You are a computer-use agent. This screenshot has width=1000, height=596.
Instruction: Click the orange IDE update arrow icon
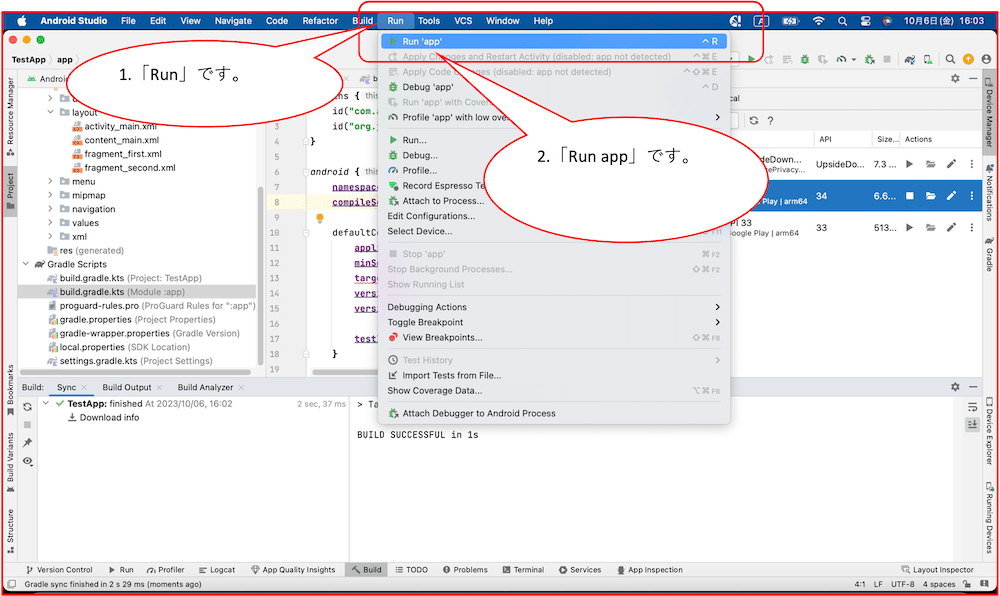pos(968,59)
